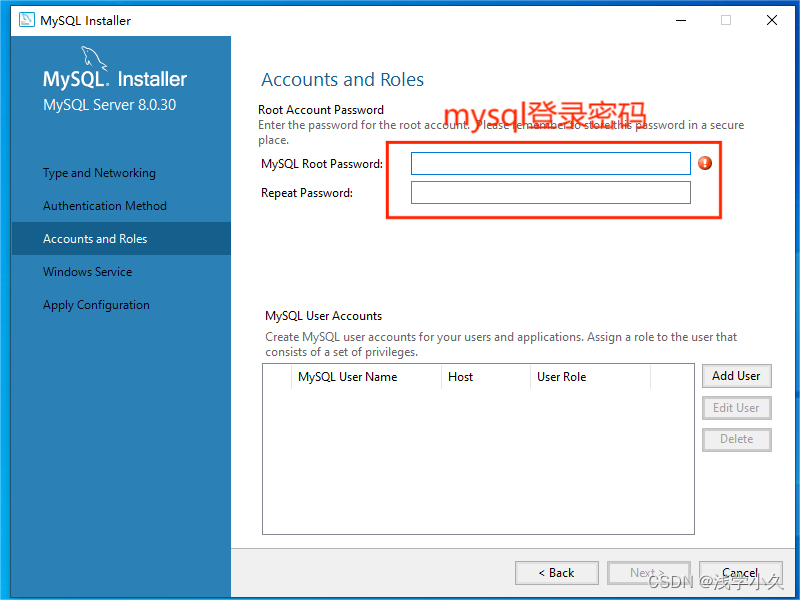
Task: Click the Edit User button
Action: (736, 408)
